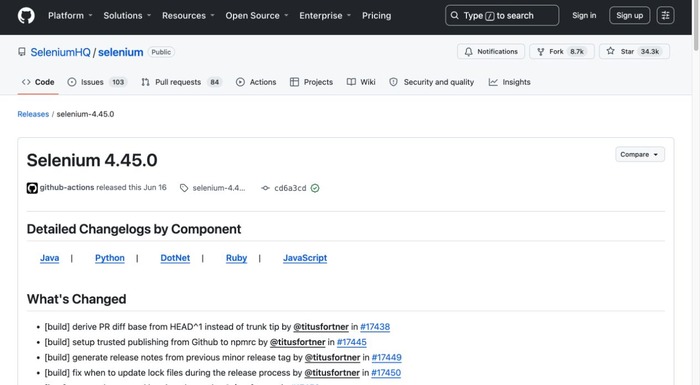The height and width of the screenshot is (385, 700).
Task: Open the Platform dropdown menu
Action: (x=70, y=16)
